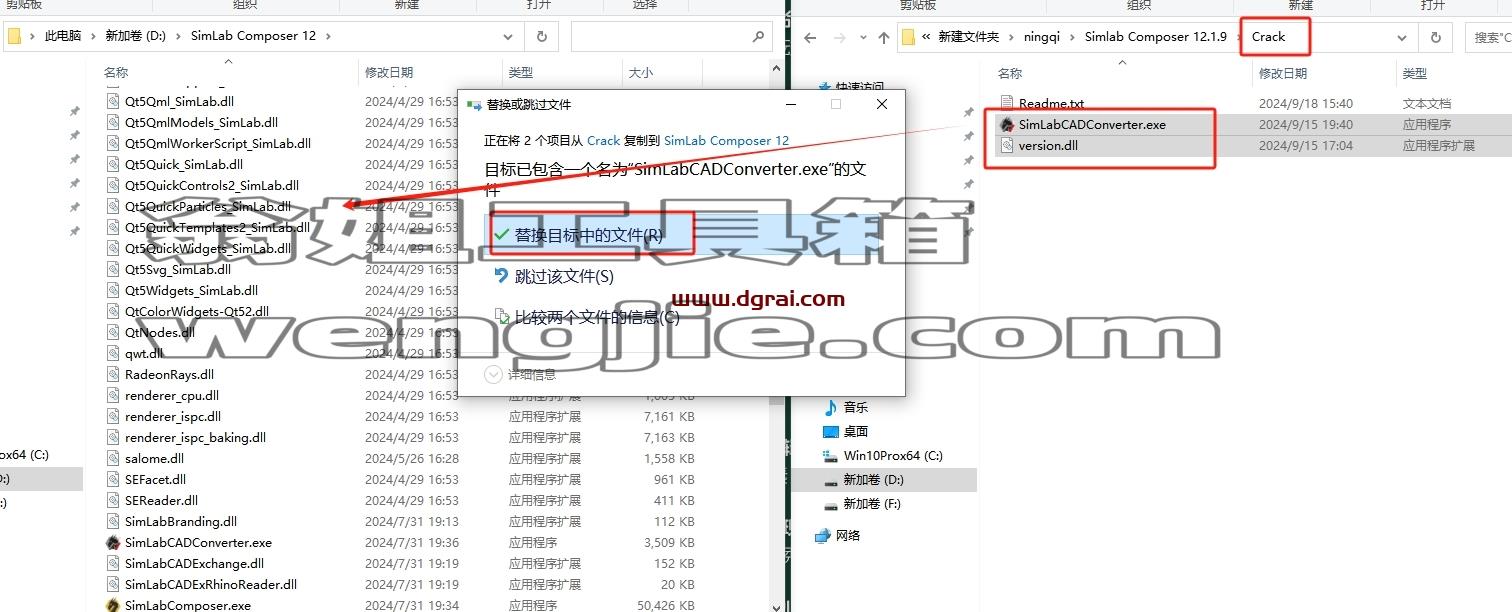Screen dimensions: 1512x612
Task: Click the 新建文件夹 breadcrumb segment
Action: click(x=968, y=37)
